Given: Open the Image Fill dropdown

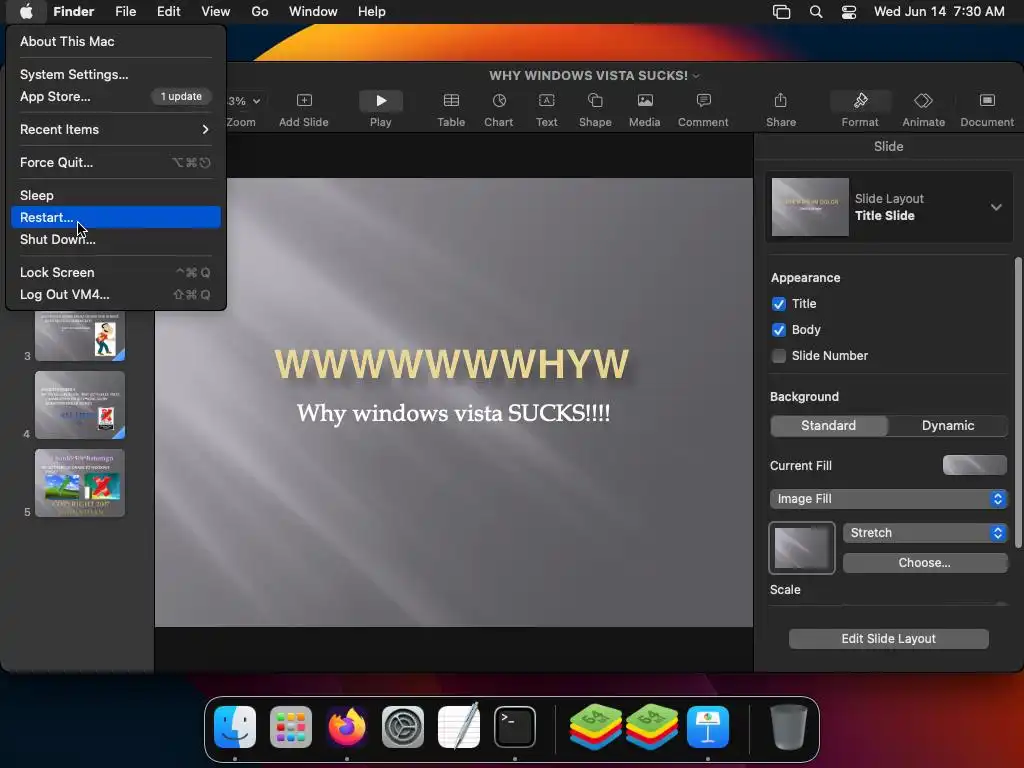Looking at the screenshot, I should coord(888,499).
